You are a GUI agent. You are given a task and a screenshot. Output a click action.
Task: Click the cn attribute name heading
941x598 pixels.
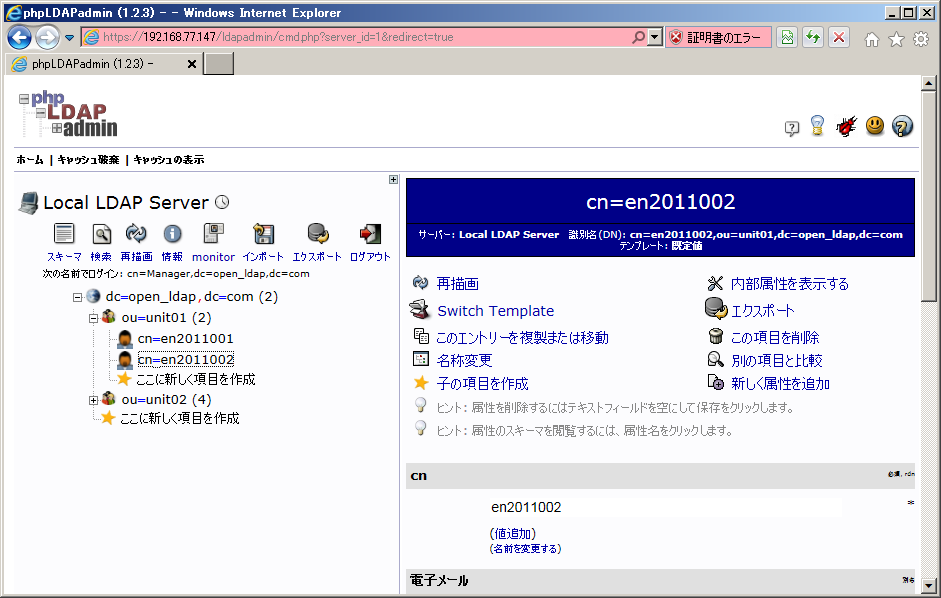pos(419,476)
